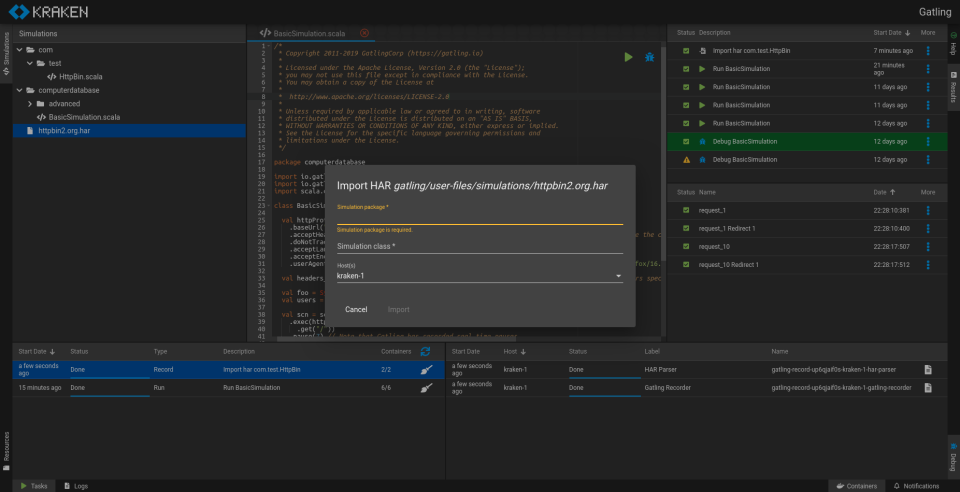
Task: Open the Host(s) kraken-1 dropdown
Action: click(479, 275)
